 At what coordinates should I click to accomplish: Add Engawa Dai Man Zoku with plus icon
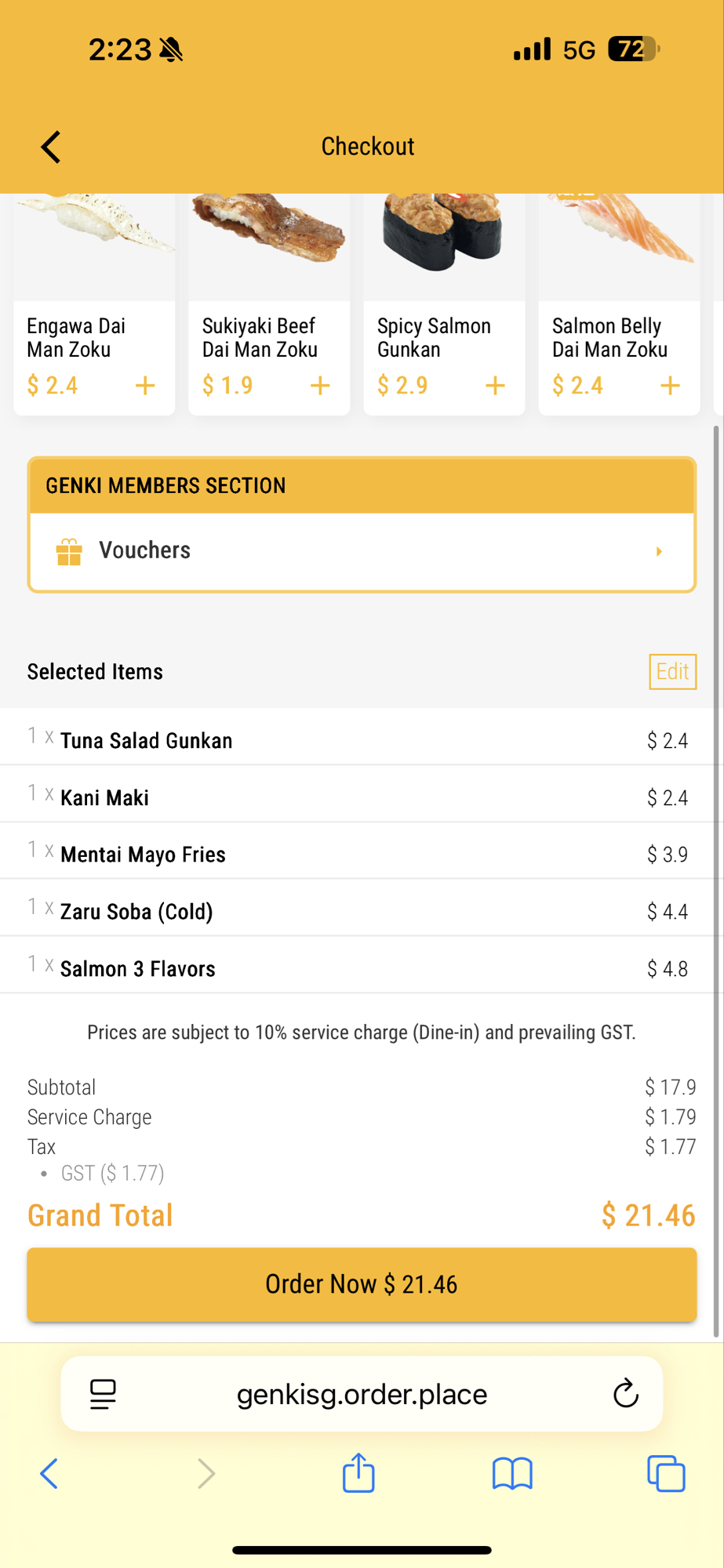[145, 386]
